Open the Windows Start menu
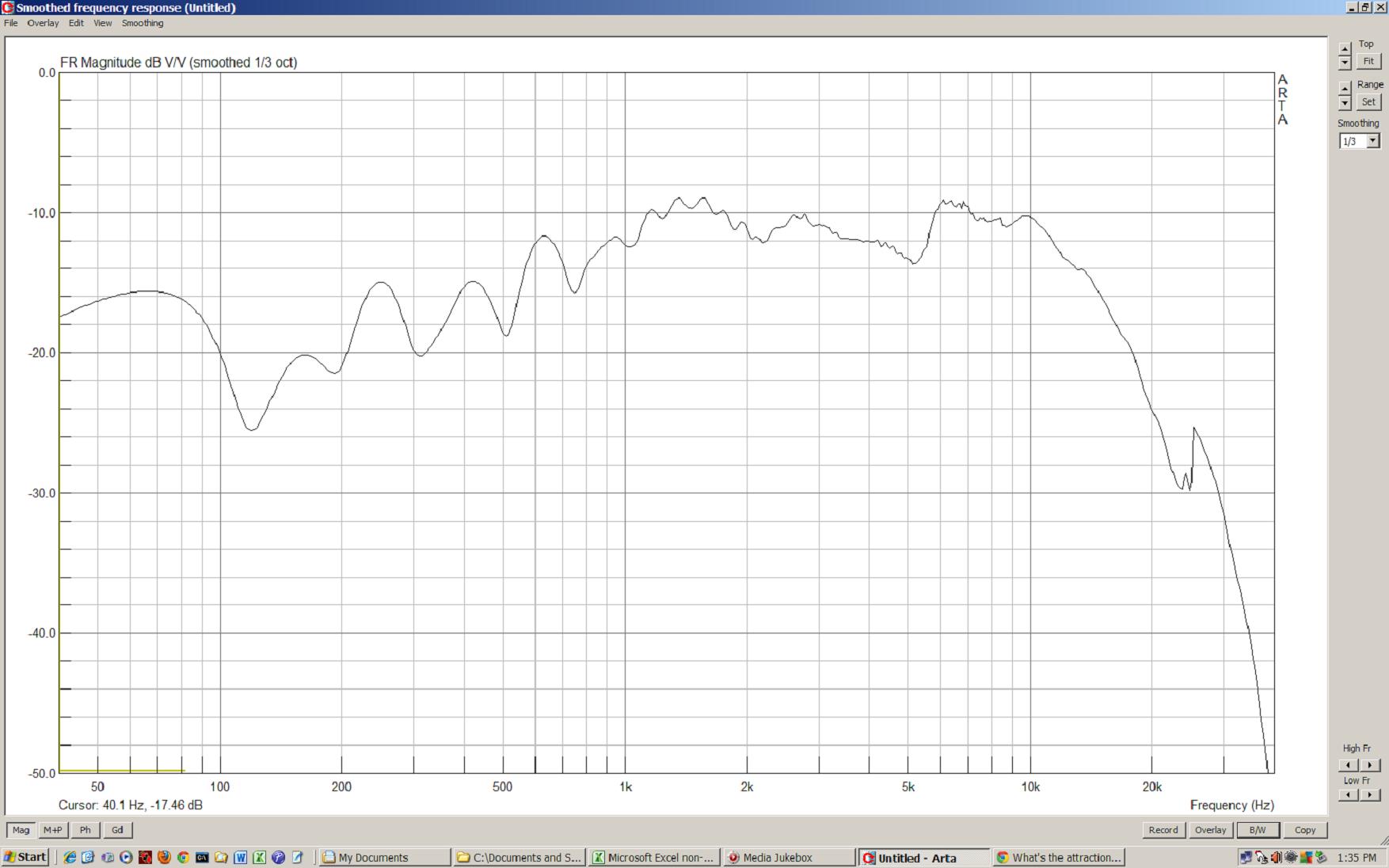 click(25, 857)
